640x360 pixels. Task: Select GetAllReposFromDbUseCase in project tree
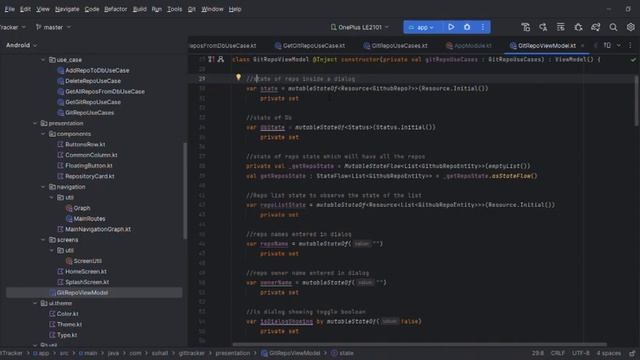(105, 91)
